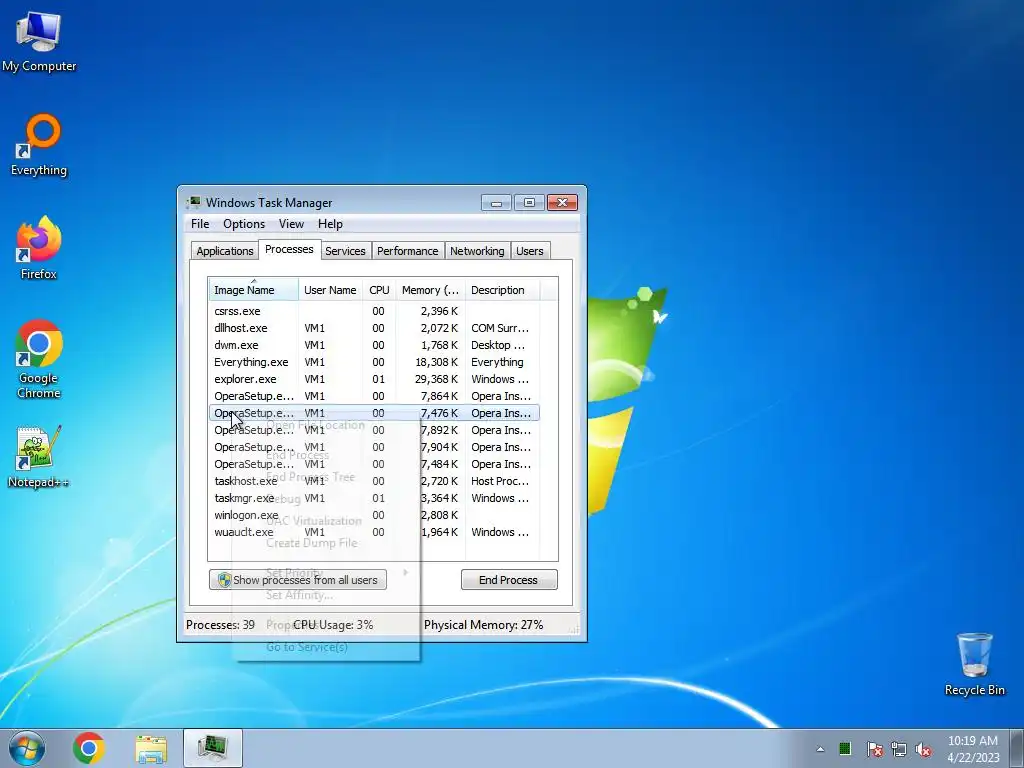Select OperaSetup row with 7,892 K memory
Screen dimensions: 1024x768
coord(374,430)
